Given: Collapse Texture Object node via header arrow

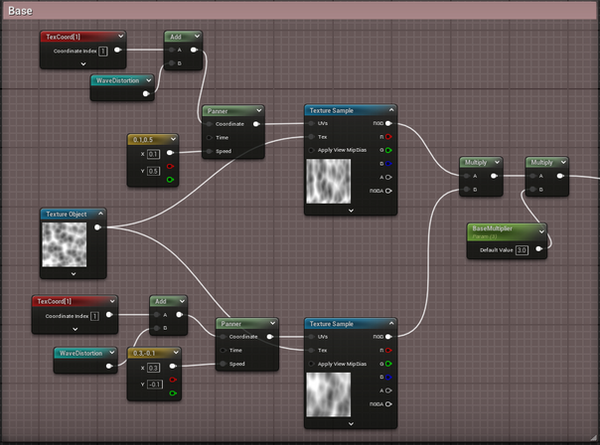Looking at the screenshot, I should coord(101,214).
